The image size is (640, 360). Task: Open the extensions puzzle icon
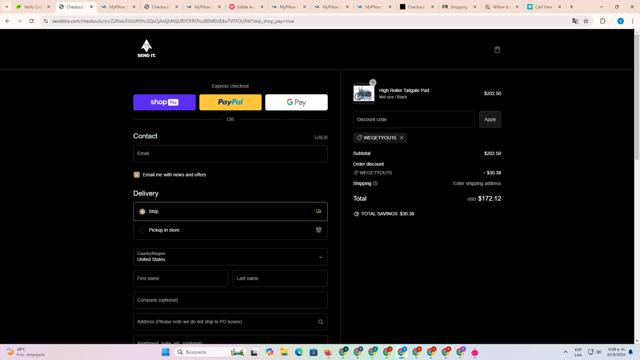(602, 21)
